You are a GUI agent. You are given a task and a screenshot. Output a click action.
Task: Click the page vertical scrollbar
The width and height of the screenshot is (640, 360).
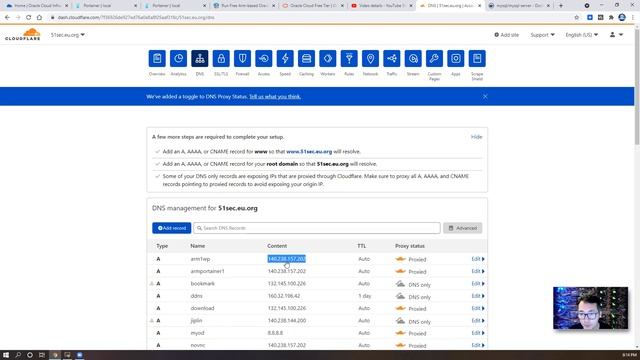pyautogui.click(x=637, y=88)
